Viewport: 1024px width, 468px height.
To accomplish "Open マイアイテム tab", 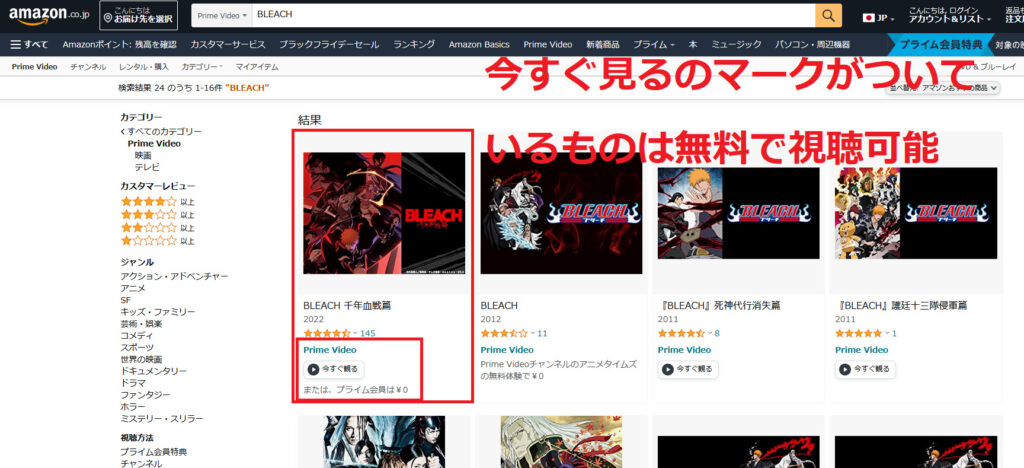I will pos(257,67).
